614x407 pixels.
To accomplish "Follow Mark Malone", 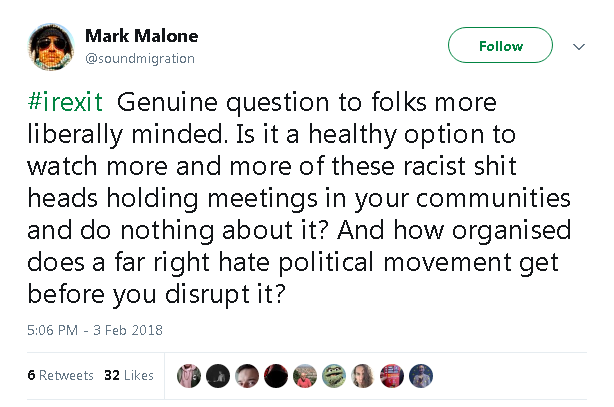I will [x=500, y=46].
